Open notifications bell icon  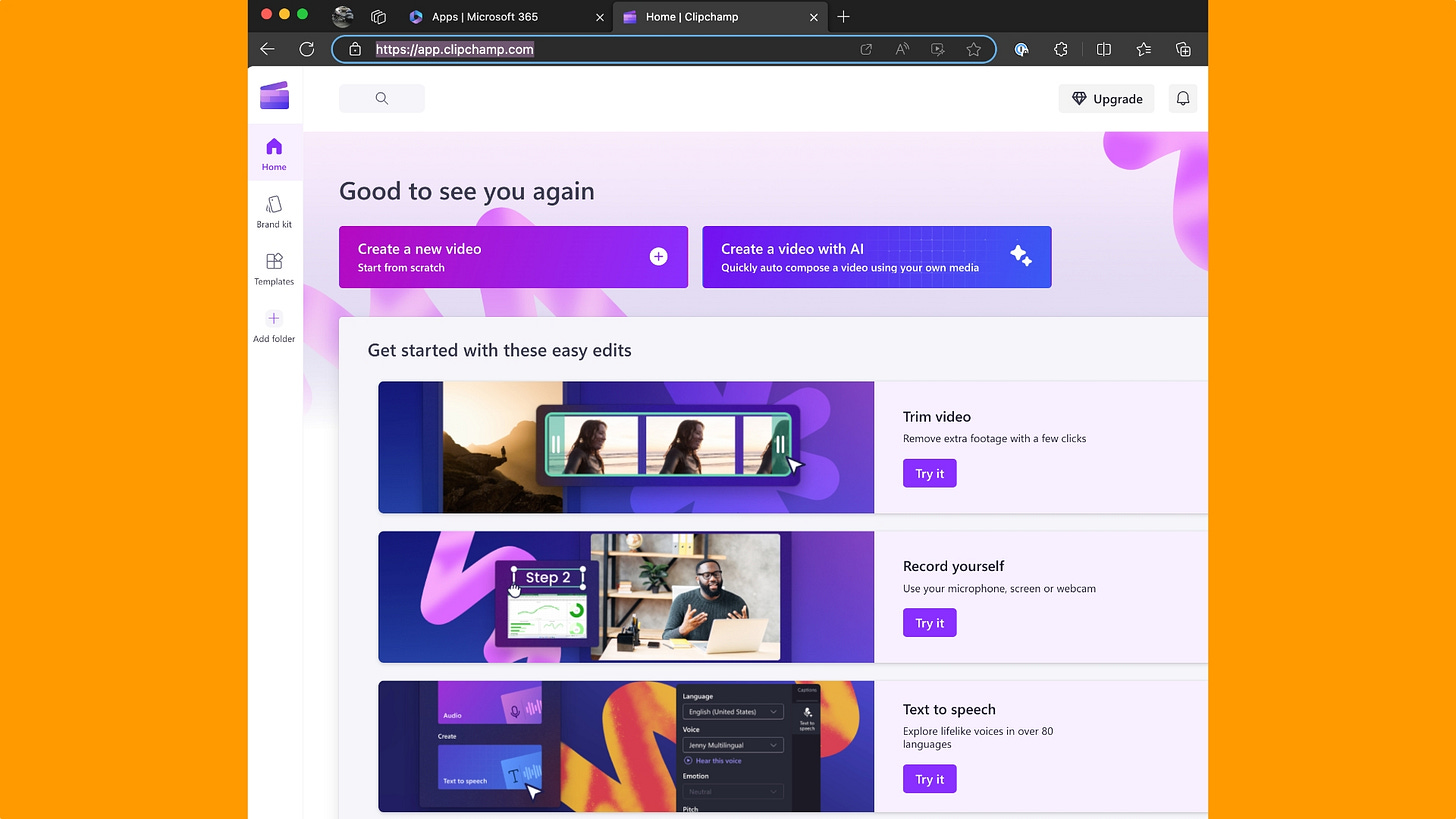pos(1183,98)
